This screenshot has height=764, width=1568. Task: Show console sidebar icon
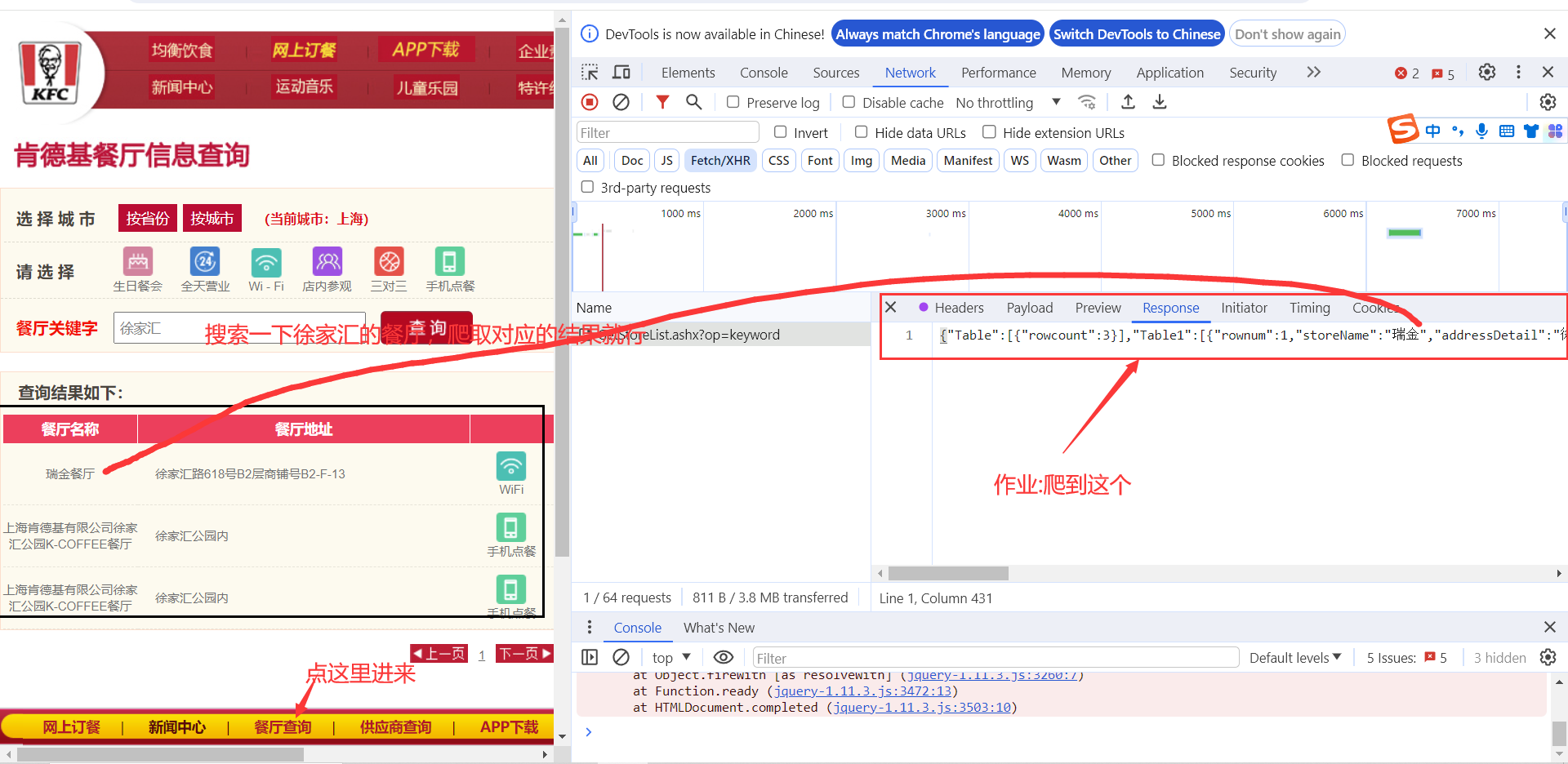[x=590, y=657]
